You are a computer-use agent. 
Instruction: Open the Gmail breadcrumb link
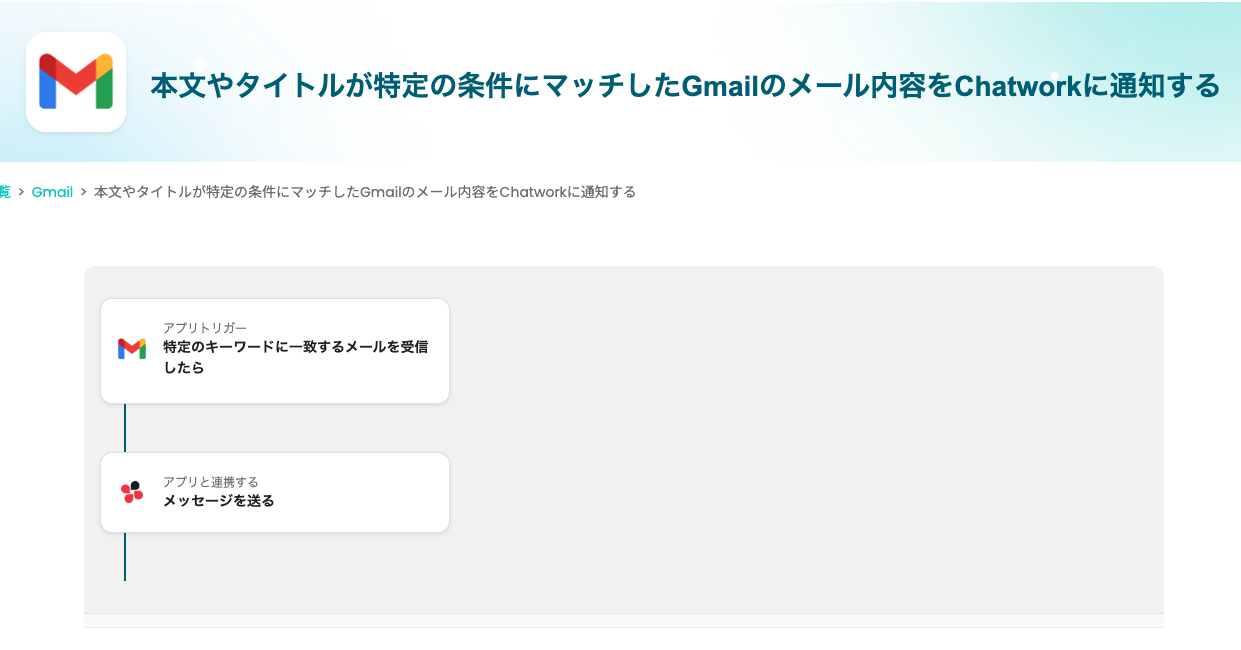(x=52, y=192)
